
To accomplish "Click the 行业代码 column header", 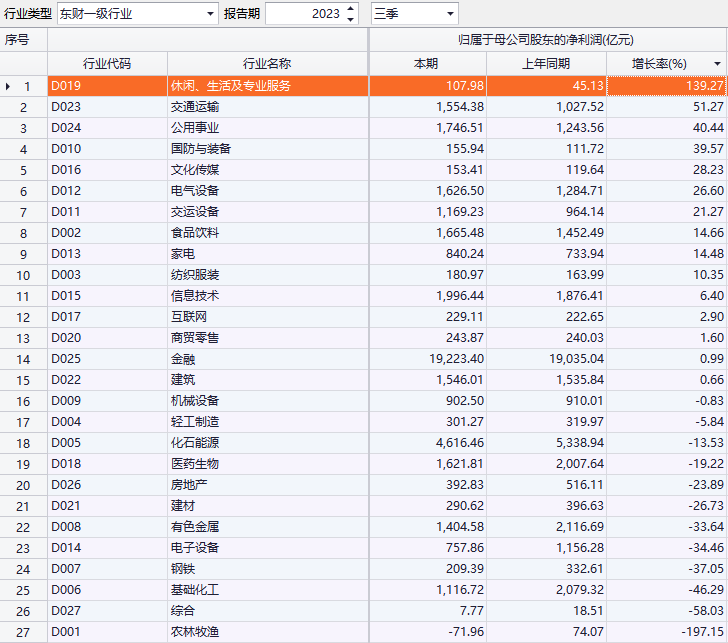I will 107,64.
